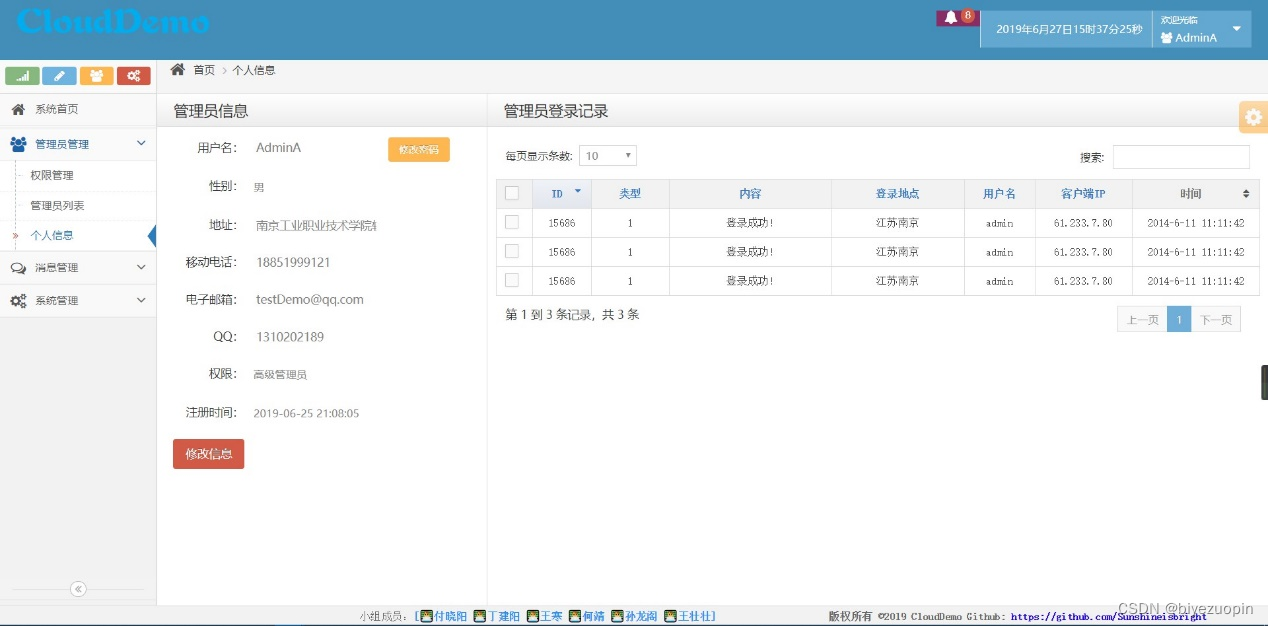Sort by the 客户端IP column header
This screenshot has width=1268, height=626.
click(x=1083, y=194)
